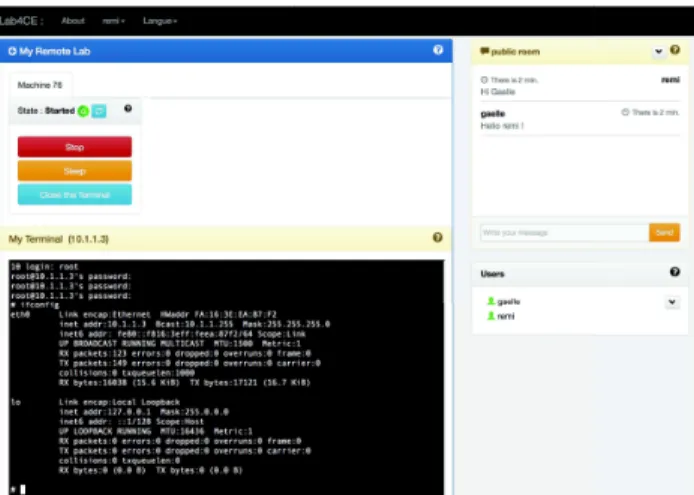The width and height of the screenshot is (694, 495).
Task: Open help icon in Users panel
Action: coord(675,272)
